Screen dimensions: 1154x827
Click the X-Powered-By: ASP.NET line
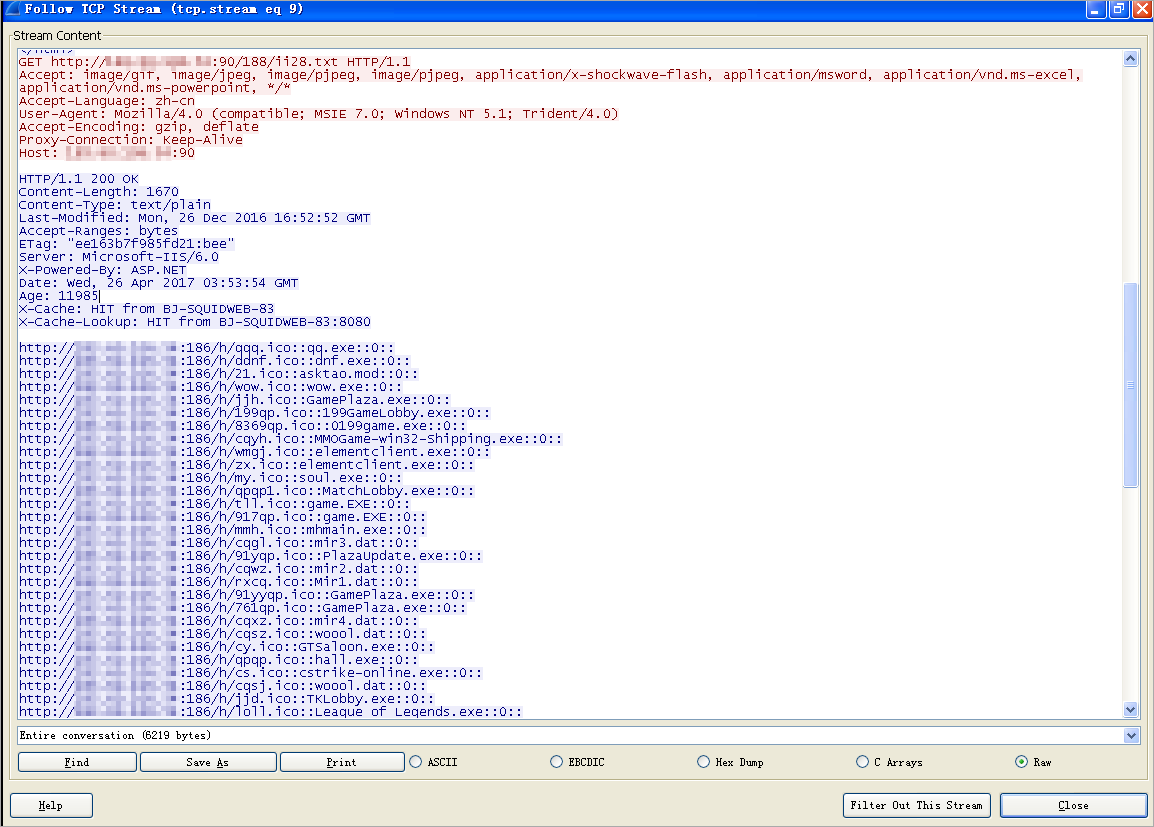102,270
